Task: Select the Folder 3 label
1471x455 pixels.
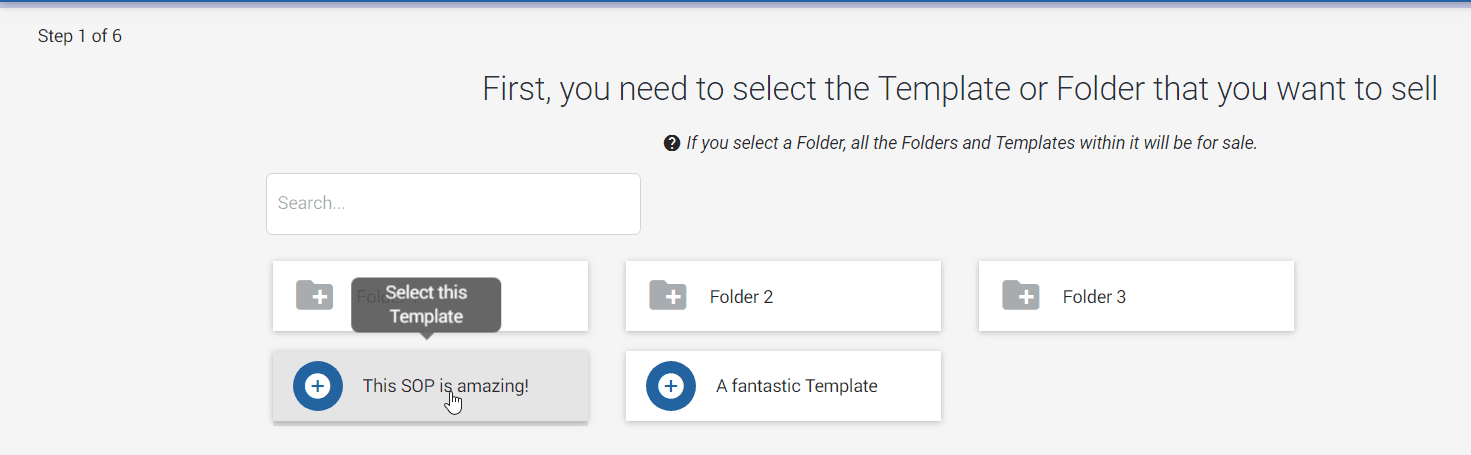Action: click(x=1094, y=297)
